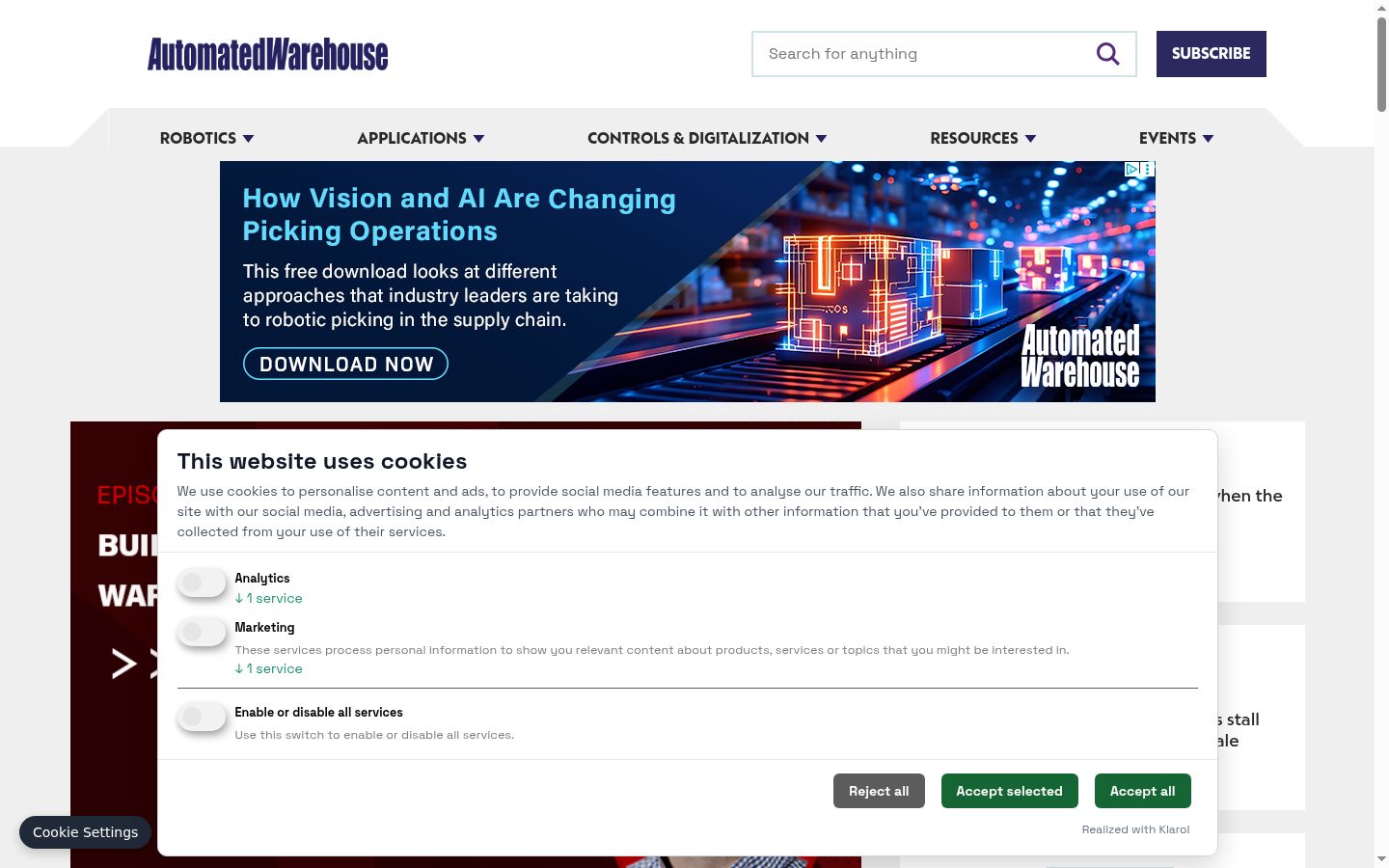Click the SUBSCRIBE button
The width and height of the screenshot is (1389, 868).
pos(1212,54)
